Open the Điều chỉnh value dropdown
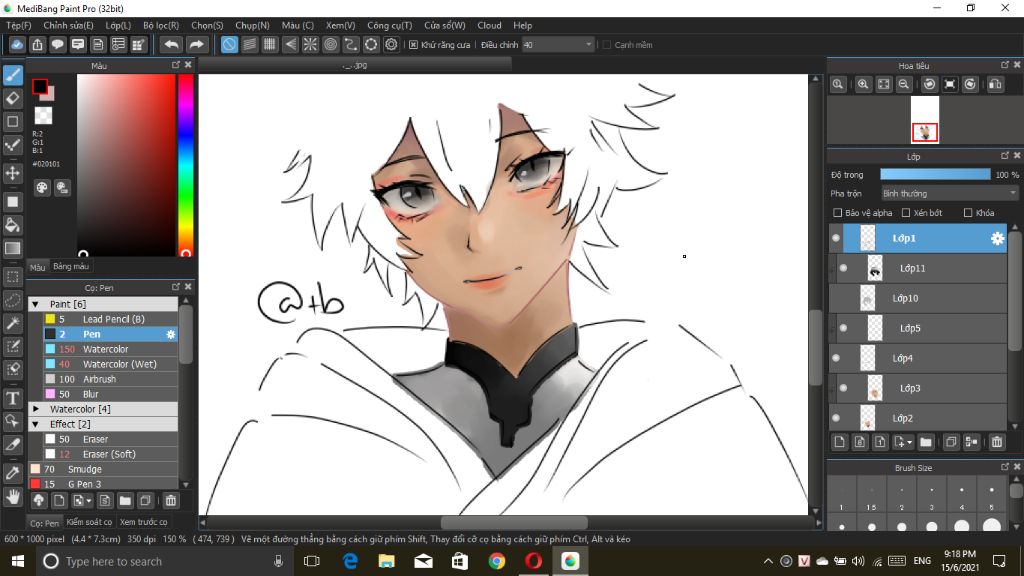 click(x=558, y=45)
